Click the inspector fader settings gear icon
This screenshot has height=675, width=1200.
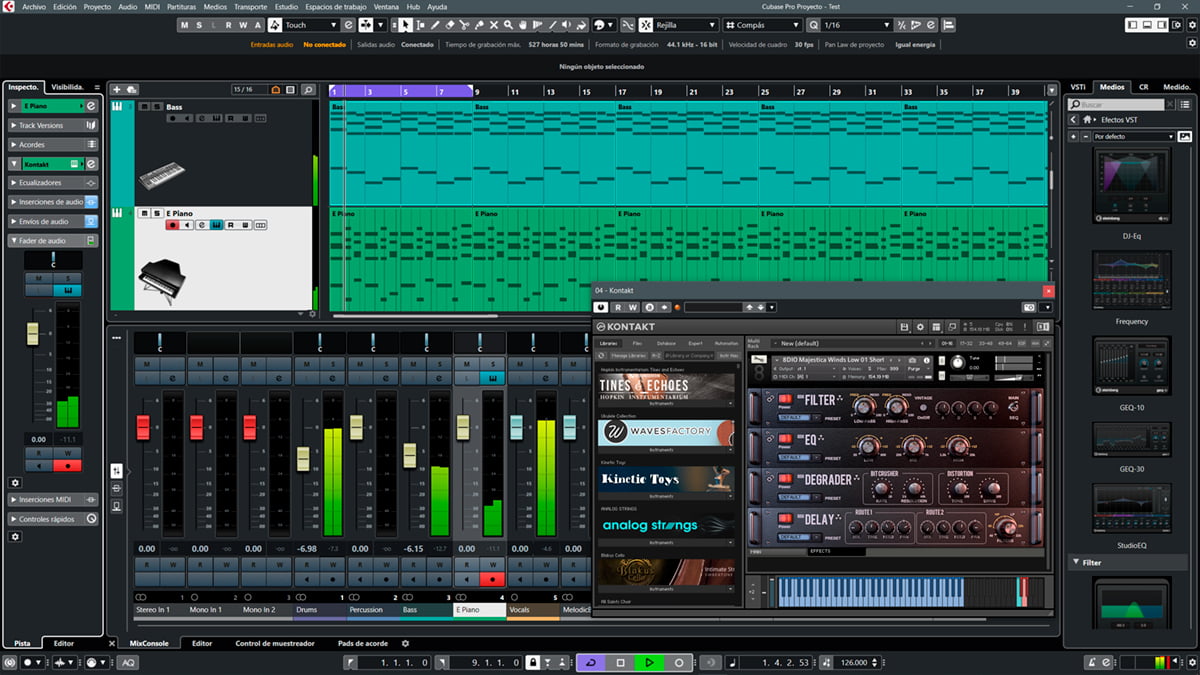click(15, 482)
